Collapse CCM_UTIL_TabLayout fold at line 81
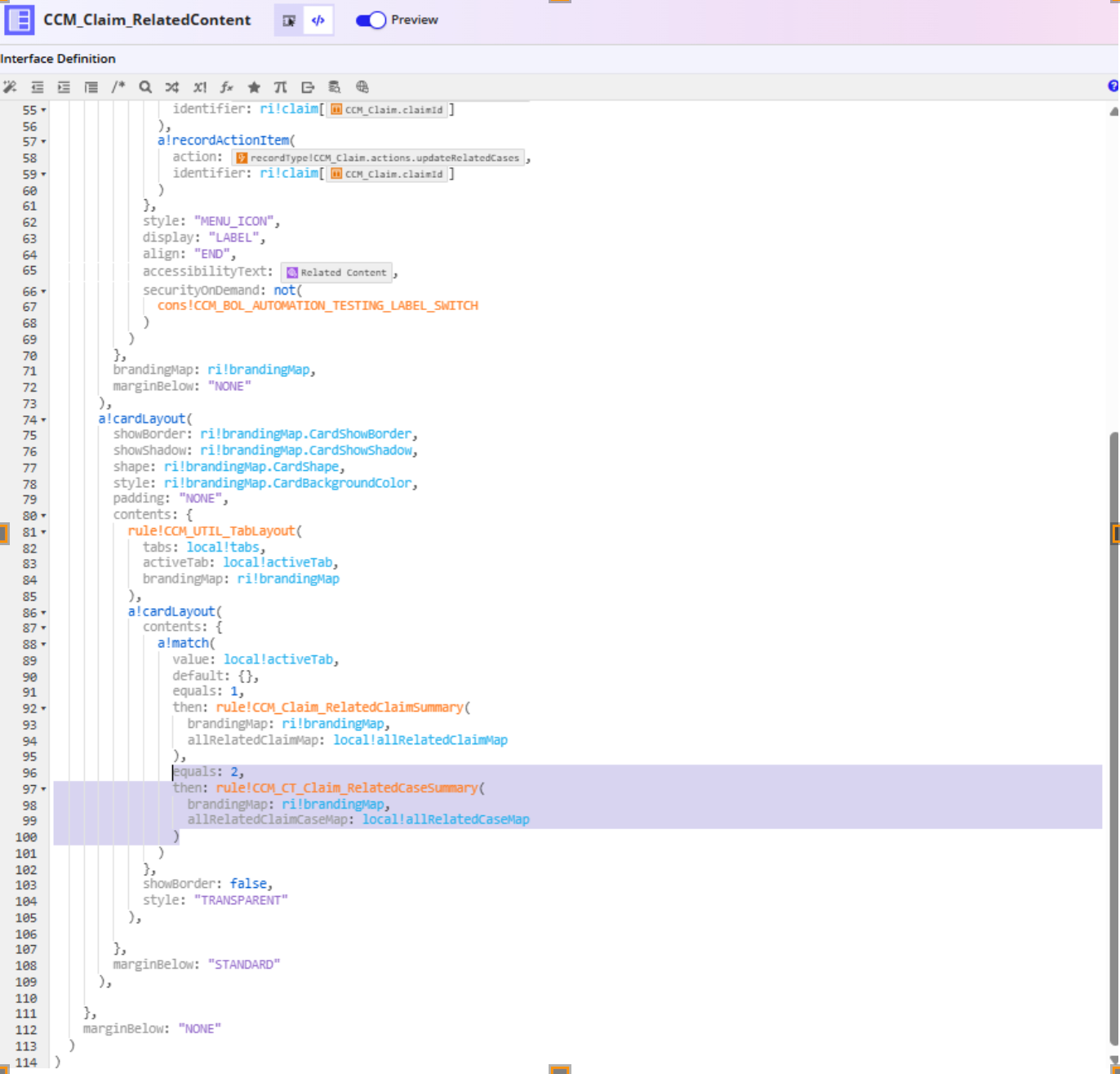 43,532
